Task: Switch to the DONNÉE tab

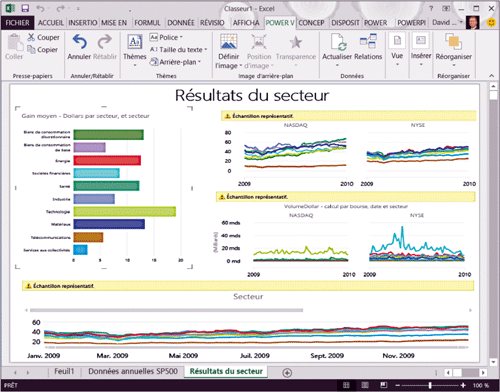Action: (x=181, y=23)
